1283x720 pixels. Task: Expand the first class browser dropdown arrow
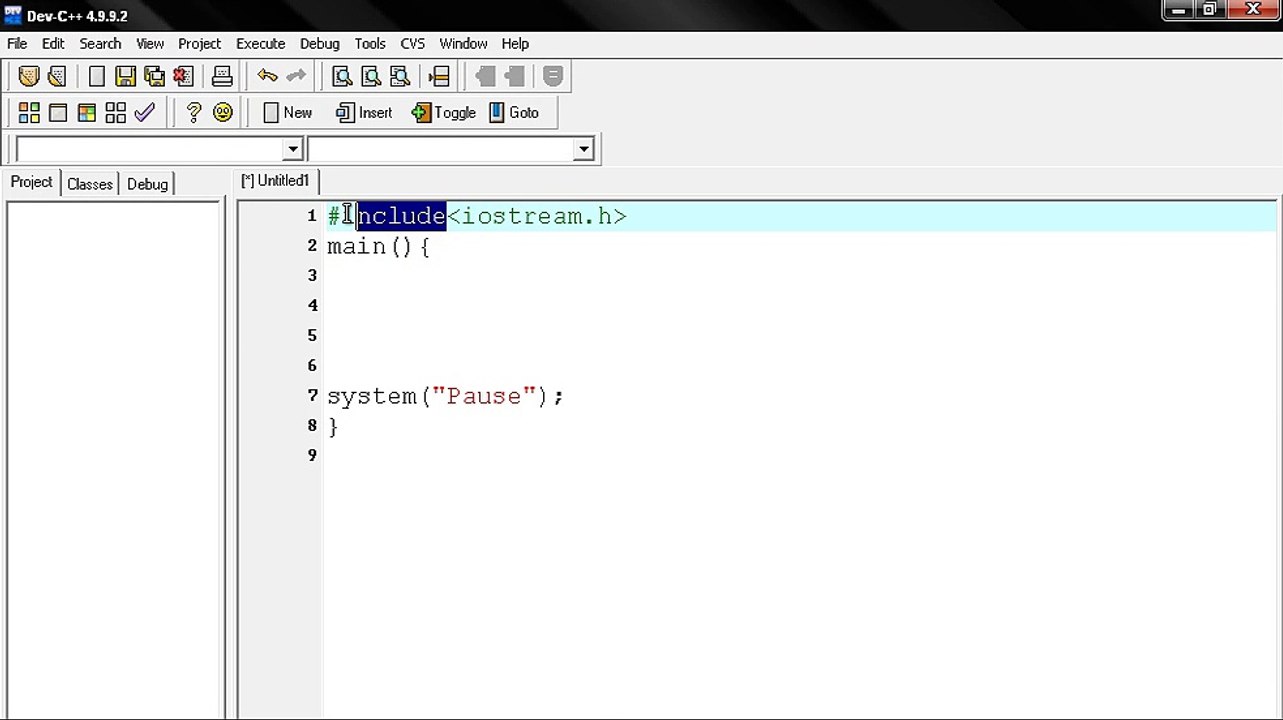(292, 149)
